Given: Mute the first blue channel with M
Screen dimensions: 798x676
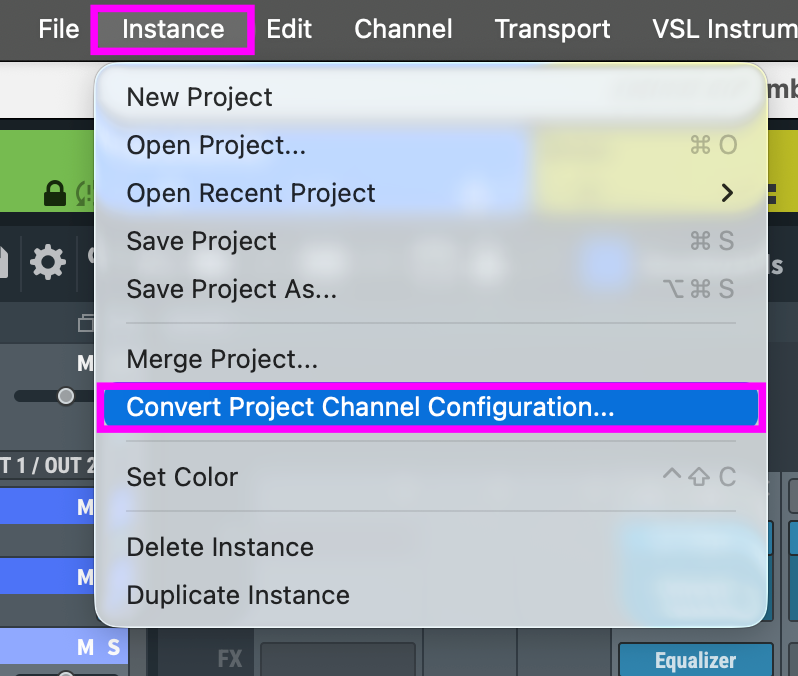Looking at the screenshot, I should [85, 508].
